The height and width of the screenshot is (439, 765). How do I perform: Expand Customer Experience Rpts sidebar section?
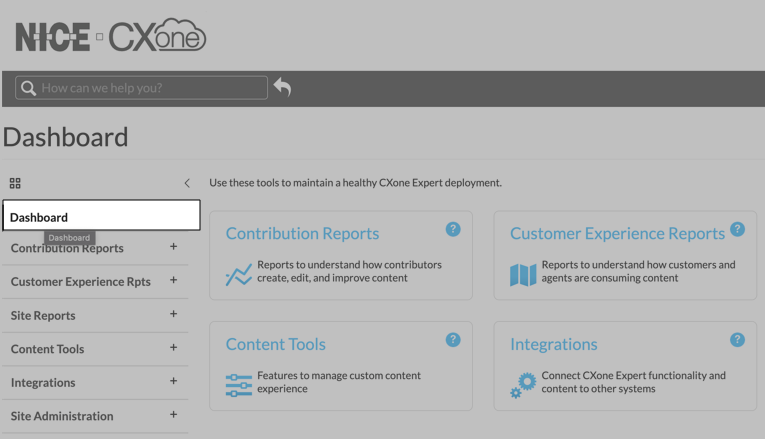click(x=173, y=281)
